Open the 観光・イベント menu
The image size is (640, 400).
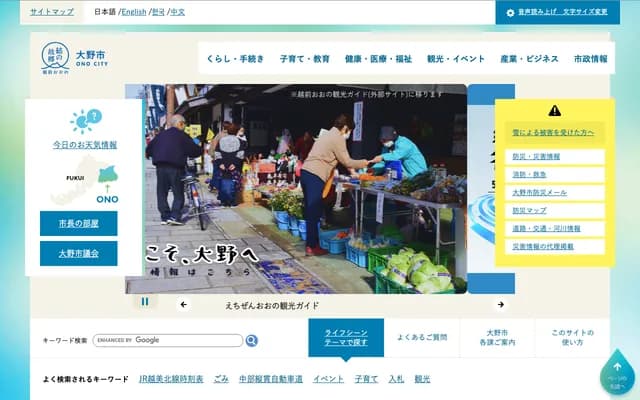(x=456, y=60)
